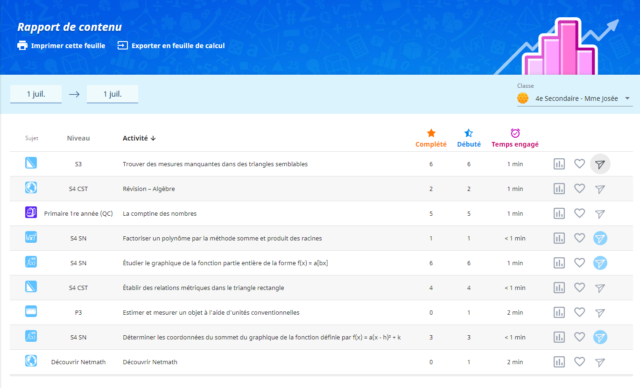Favorite the Trouver des mesures manquantes activity
The height and width of the screenshot is (388, 640).
tap(579, 164)
